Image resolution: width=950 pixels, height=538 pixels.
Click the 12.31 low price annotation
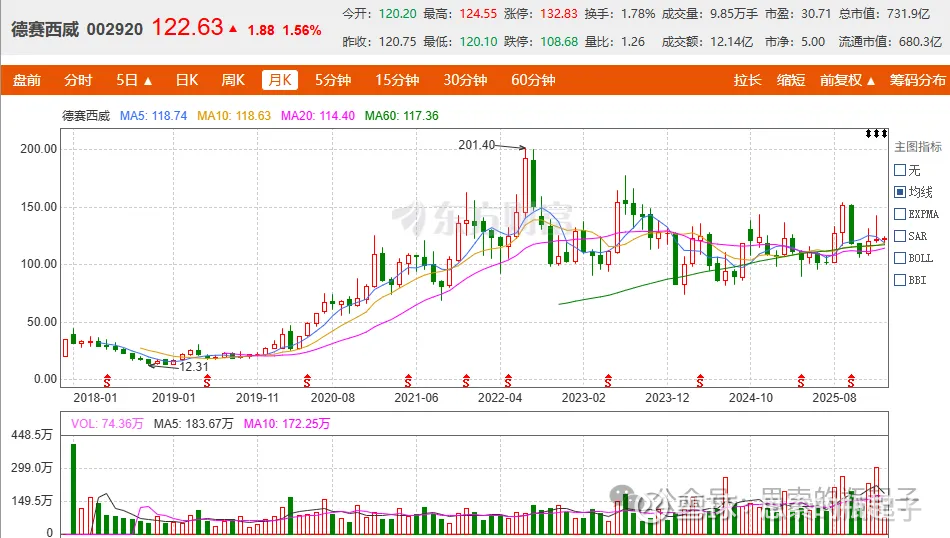pos(194,367)
